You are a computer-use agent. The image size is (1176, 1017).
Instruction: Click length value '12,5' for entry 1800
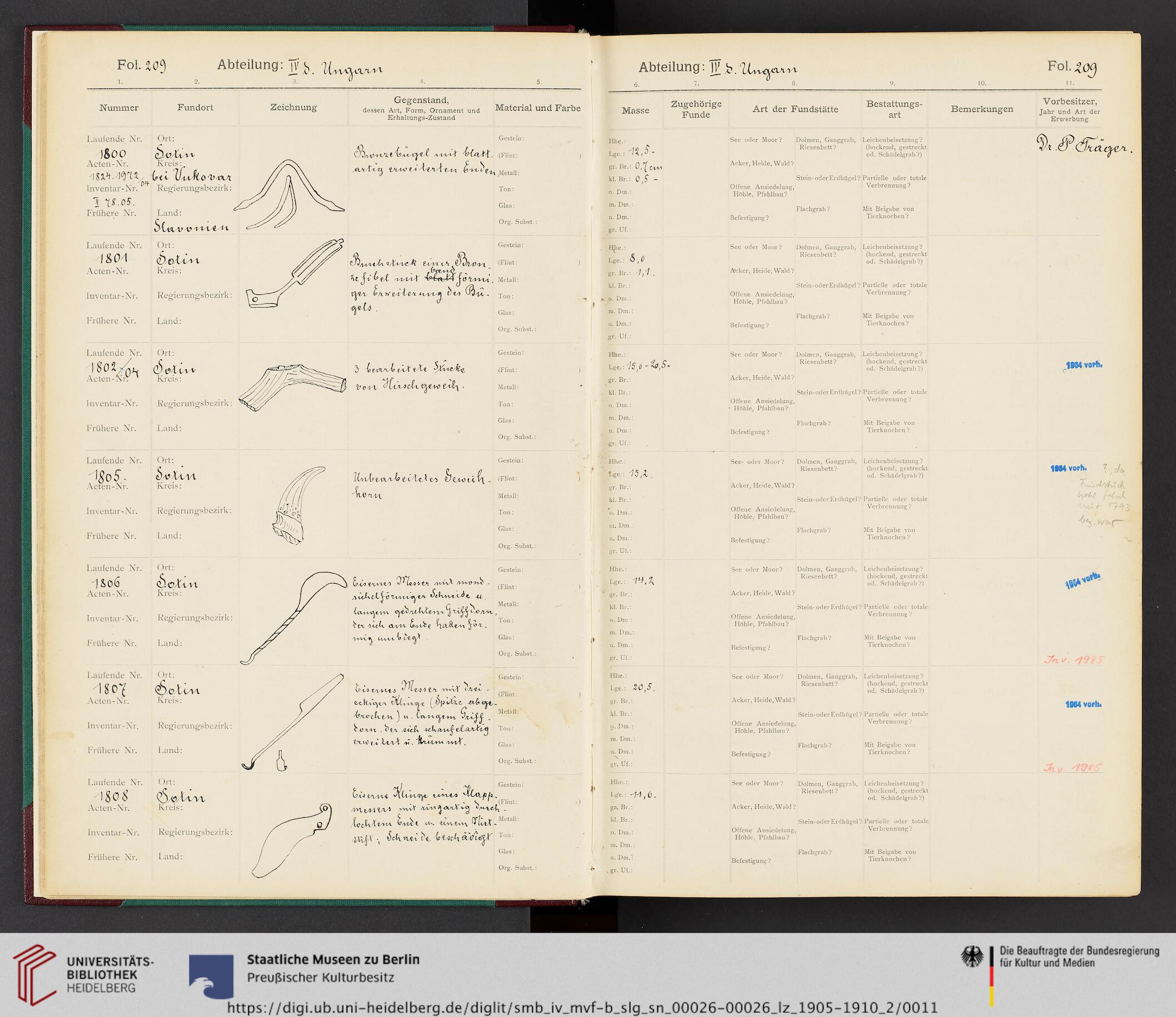pyautogui.click(x=643, y=152)
